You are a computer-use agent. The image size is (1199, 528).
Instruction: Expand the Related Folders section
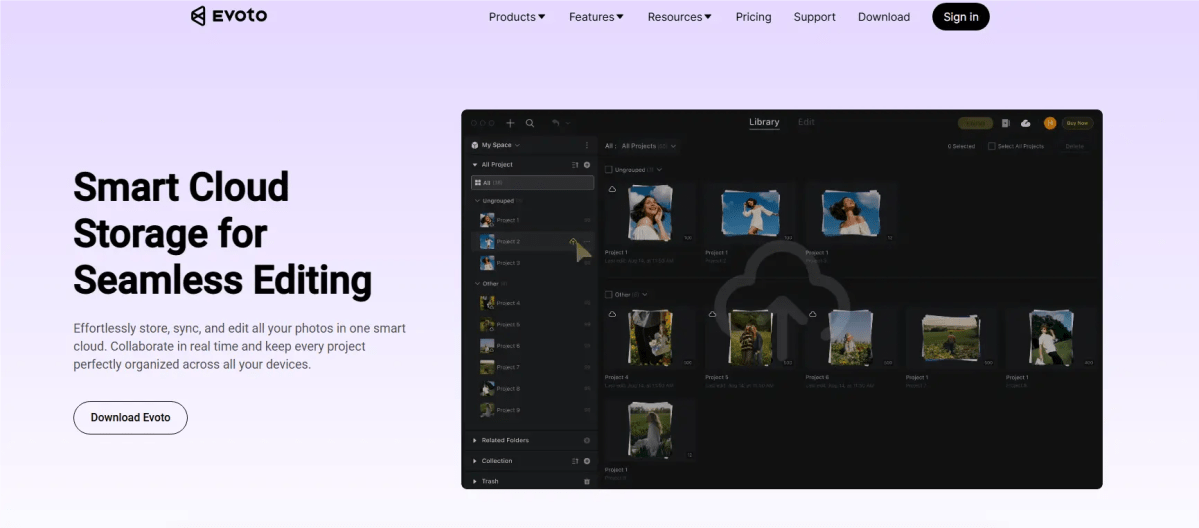(x=475, y=441)
